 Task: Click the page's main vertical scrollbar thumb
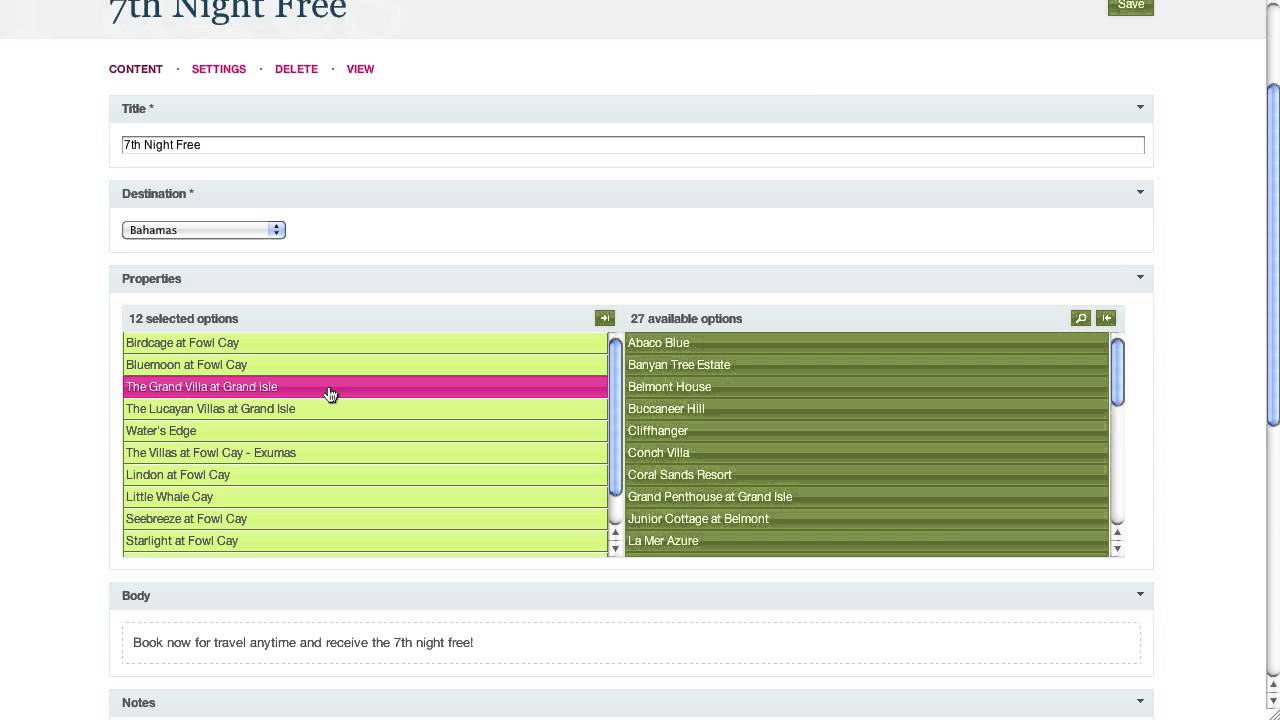coord(1273,256)
